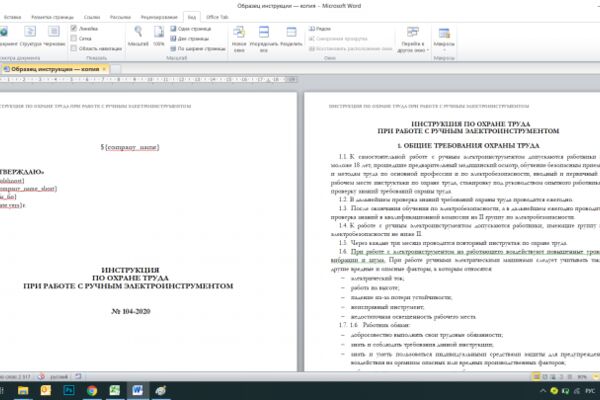
Task: Open Photoshop from the taskbar
Action: 69,390
